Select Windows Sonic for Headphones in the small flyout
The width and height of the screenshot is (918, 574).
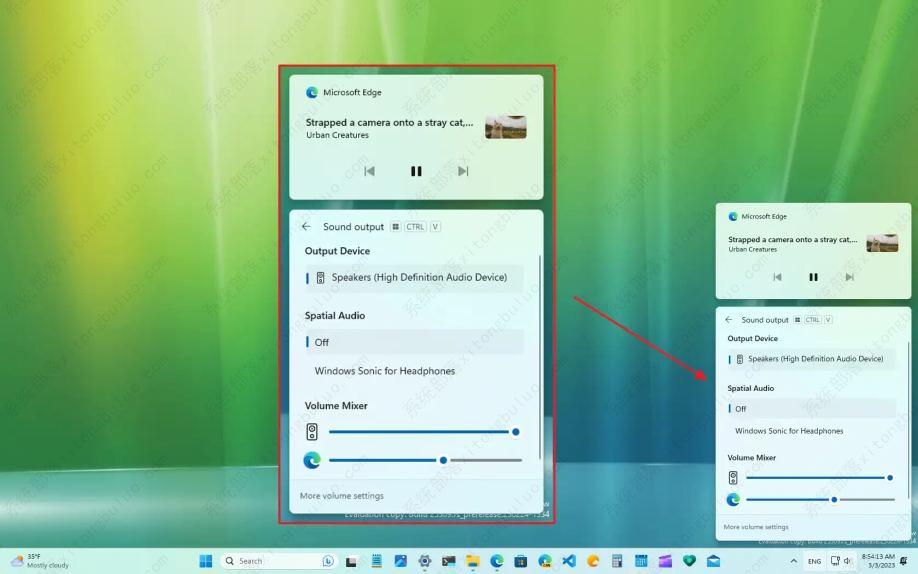(x=789, y=431)
